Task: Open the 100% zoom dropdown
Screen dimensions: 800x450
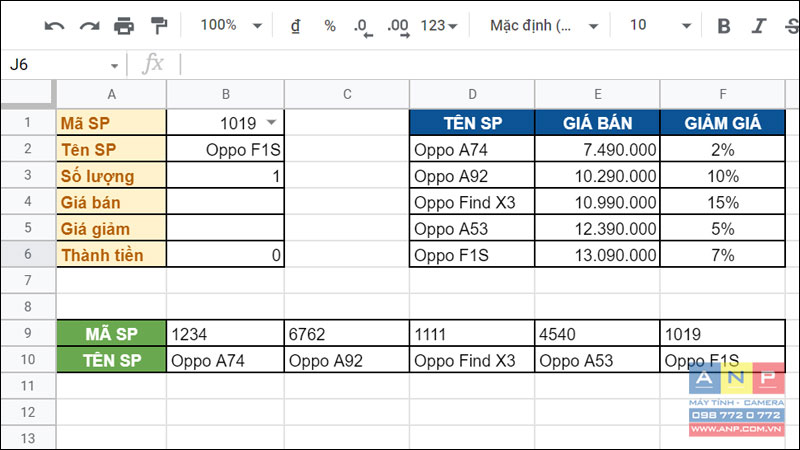Action: 231,26
